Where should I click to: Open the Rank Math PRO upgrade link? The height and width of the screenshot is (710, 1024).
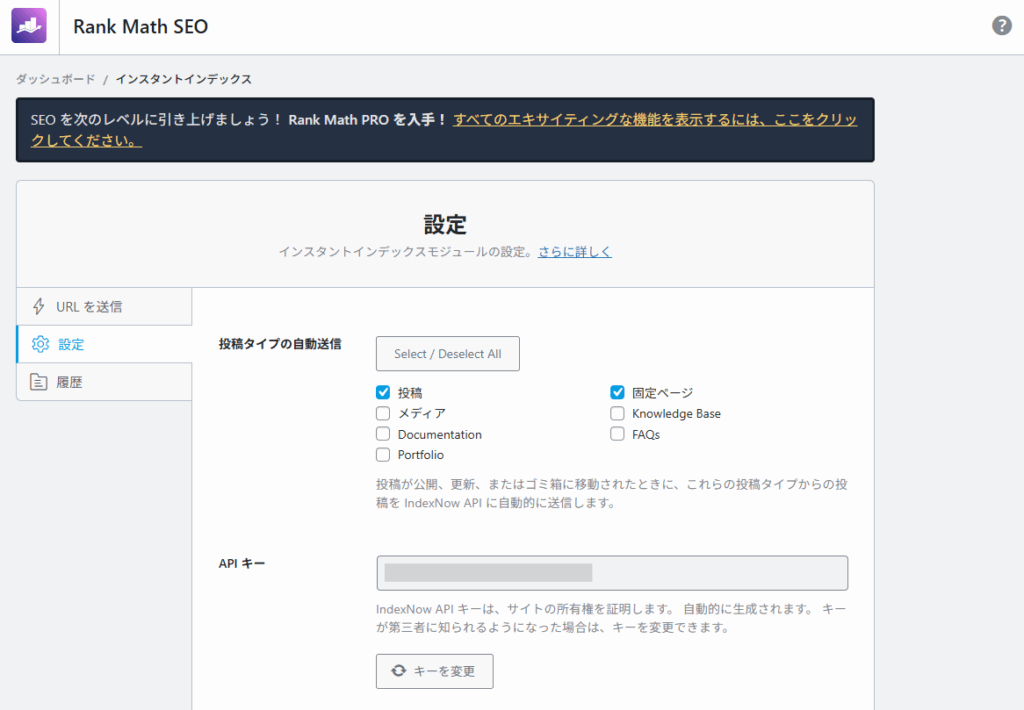click(444, 130)
